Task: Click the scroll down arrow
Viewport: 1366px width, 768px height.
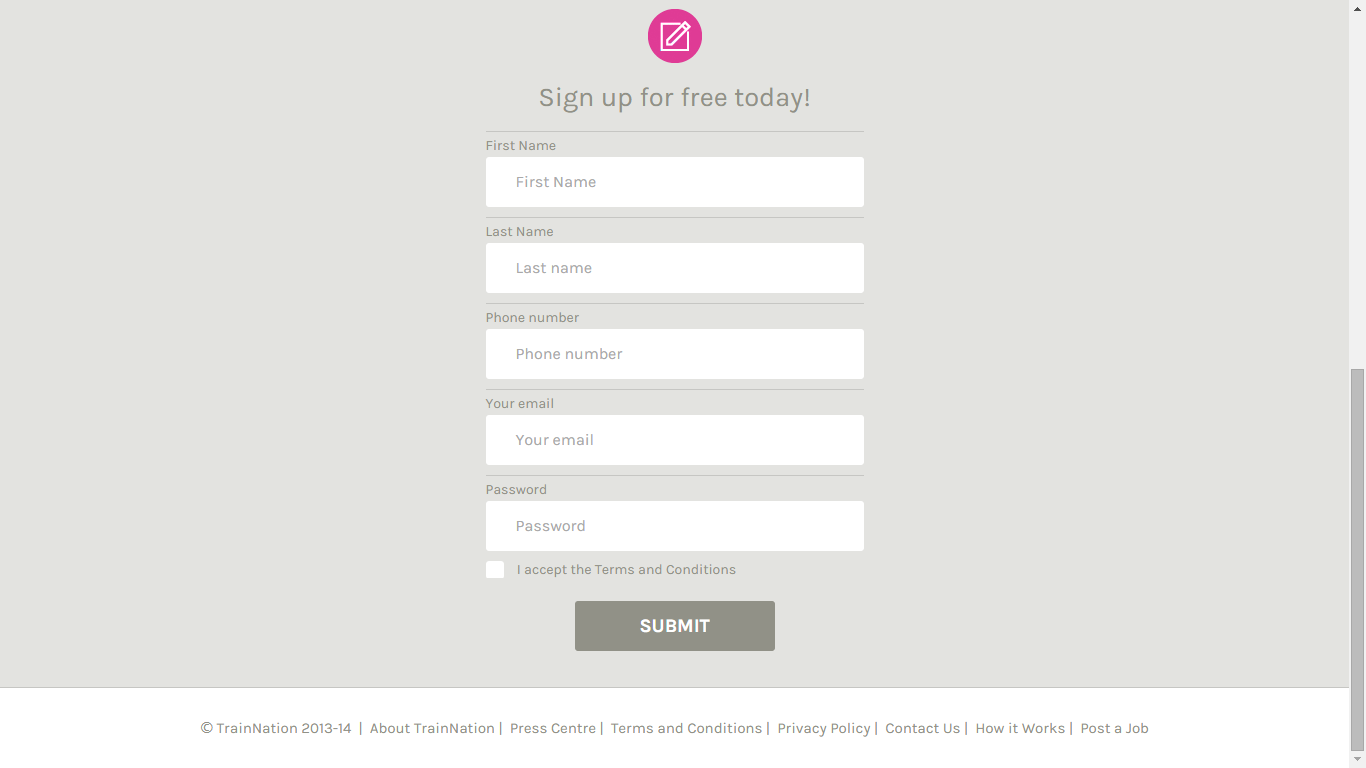Action: 1357,760
